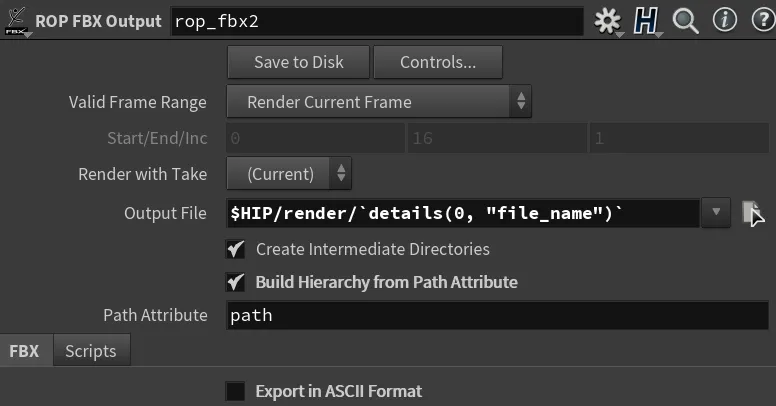
Task: Enable Export in ASCII Format checkbox
Action: click(x=236, y=391)
